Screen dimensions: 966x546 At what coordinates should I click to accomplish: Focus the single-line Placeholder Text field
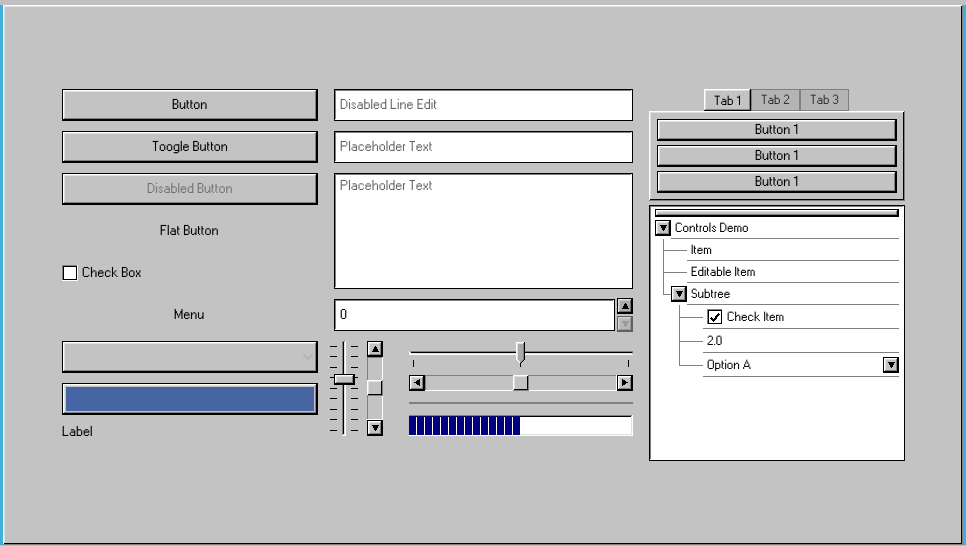(x=484, y=147)
